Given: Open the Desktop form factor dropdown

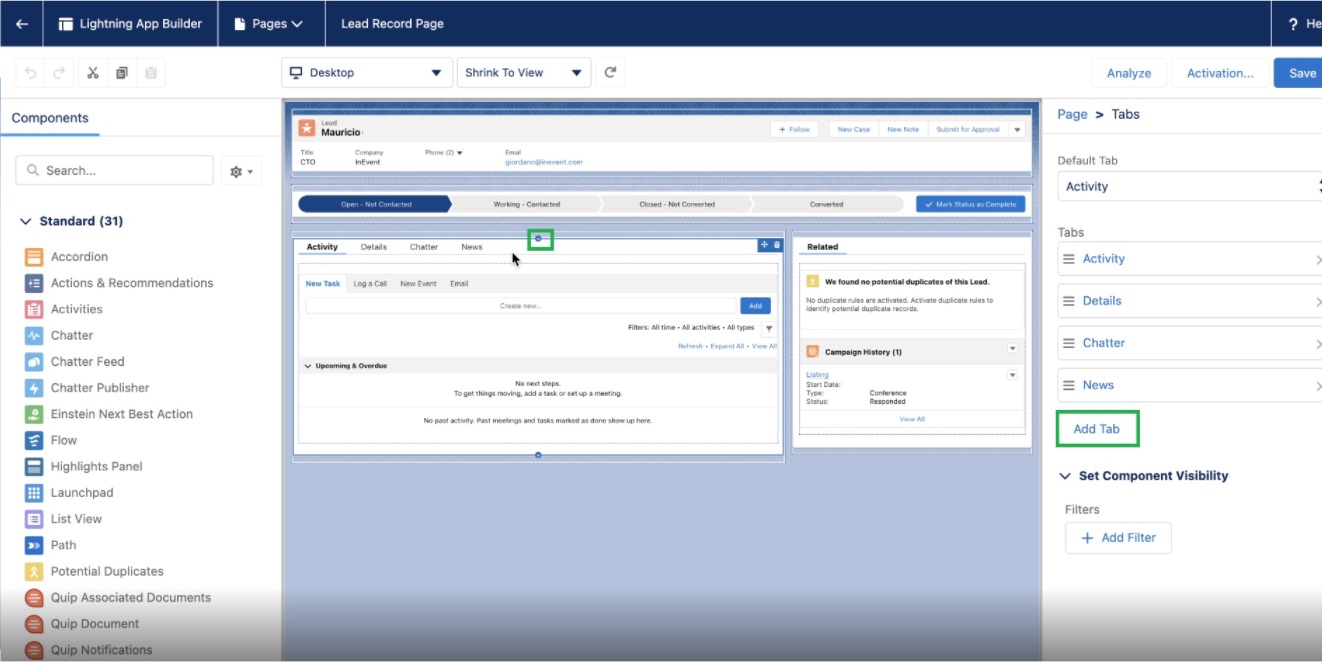Looking at the screenshot, I should 367,73.
